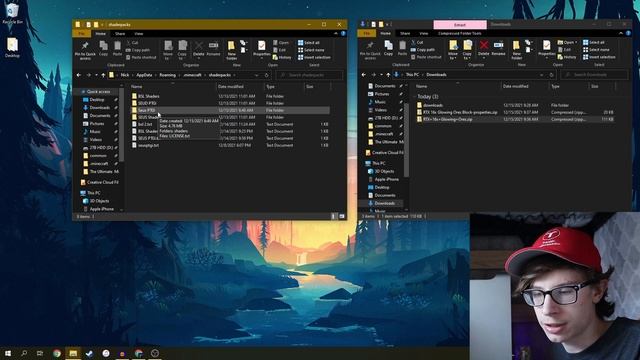This screenshot has height=360, width=640.
Task: Select Apple iPhone in Downloads navigation pane
Action: point(386,179)
